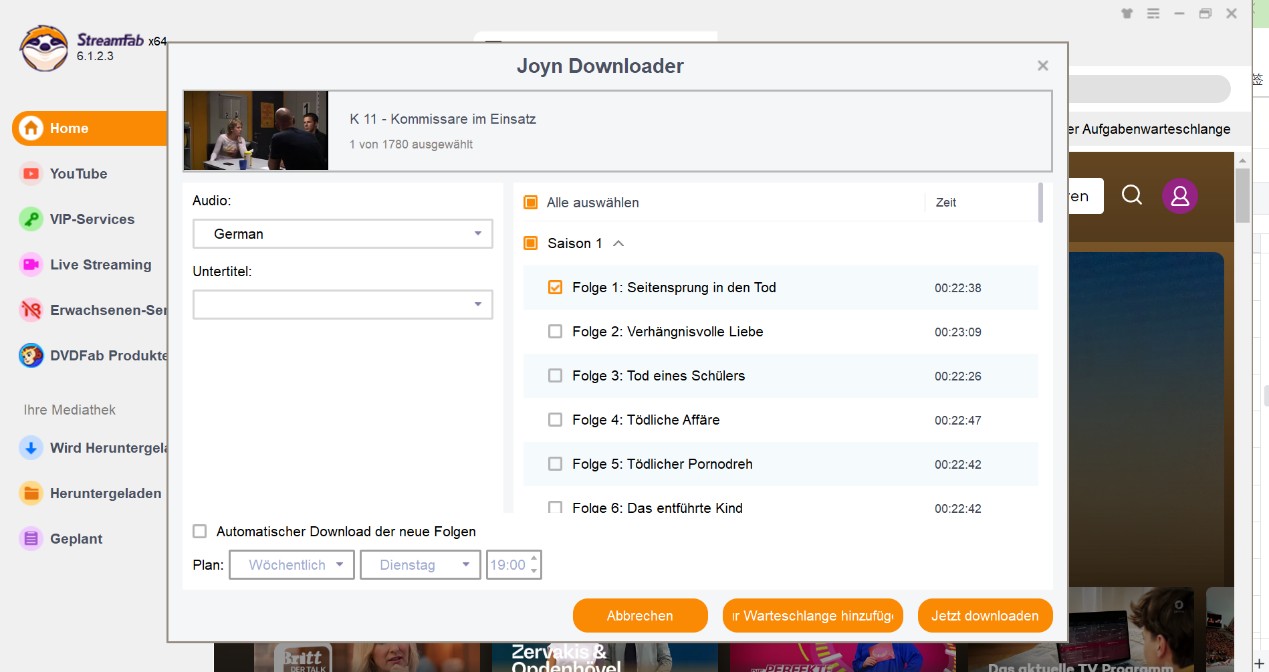1269x672 pixels.
Task: Click duration 00:23:09 of Folge 2
Action: [x=958, y=332]
